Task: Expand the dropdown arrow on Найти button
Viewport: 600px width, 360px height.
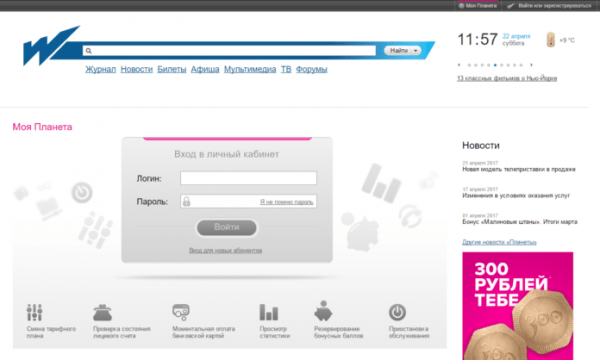Action: pos(416,50)
